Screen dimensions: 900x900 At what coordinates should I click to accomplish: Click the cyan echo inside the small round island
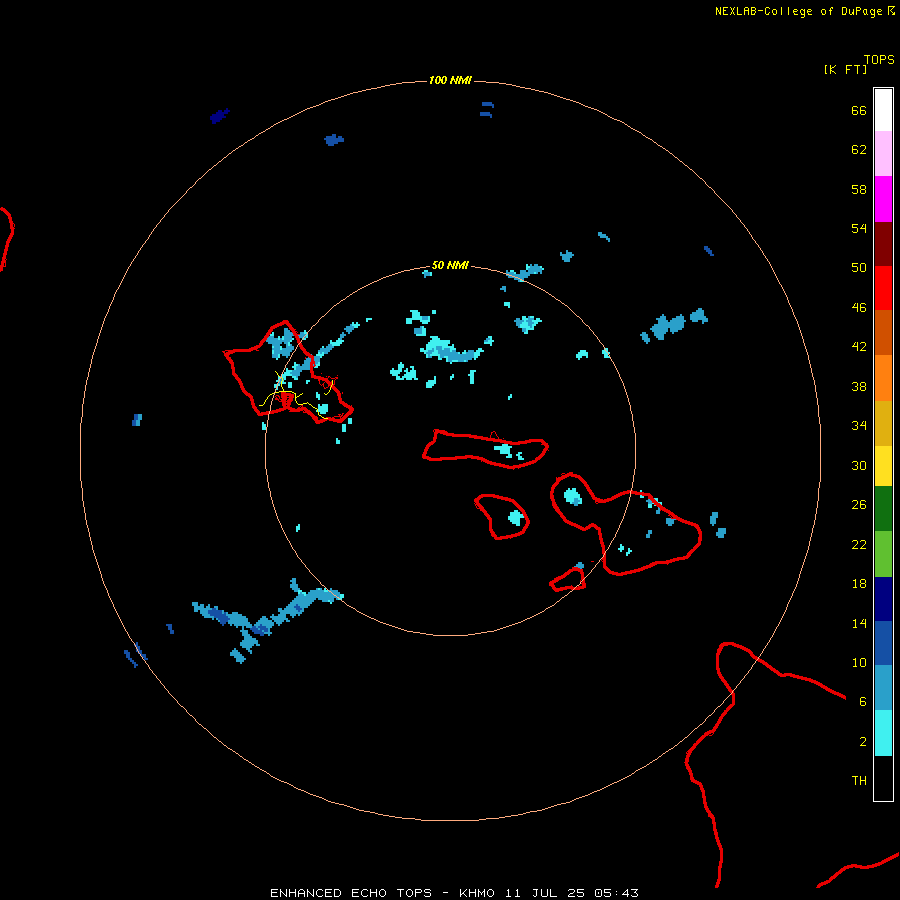[x=517, y=518]
